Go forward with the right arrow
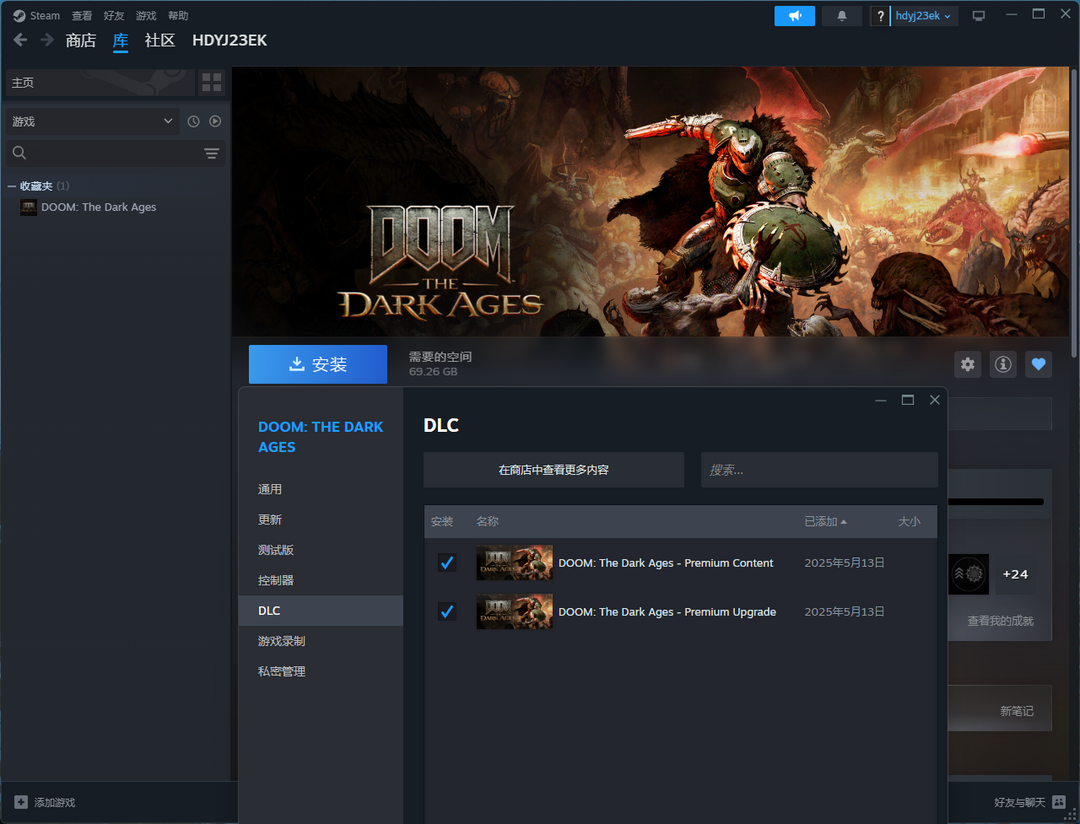The width and height of the screenshot is (1080, 824). (x=47, y=40)
